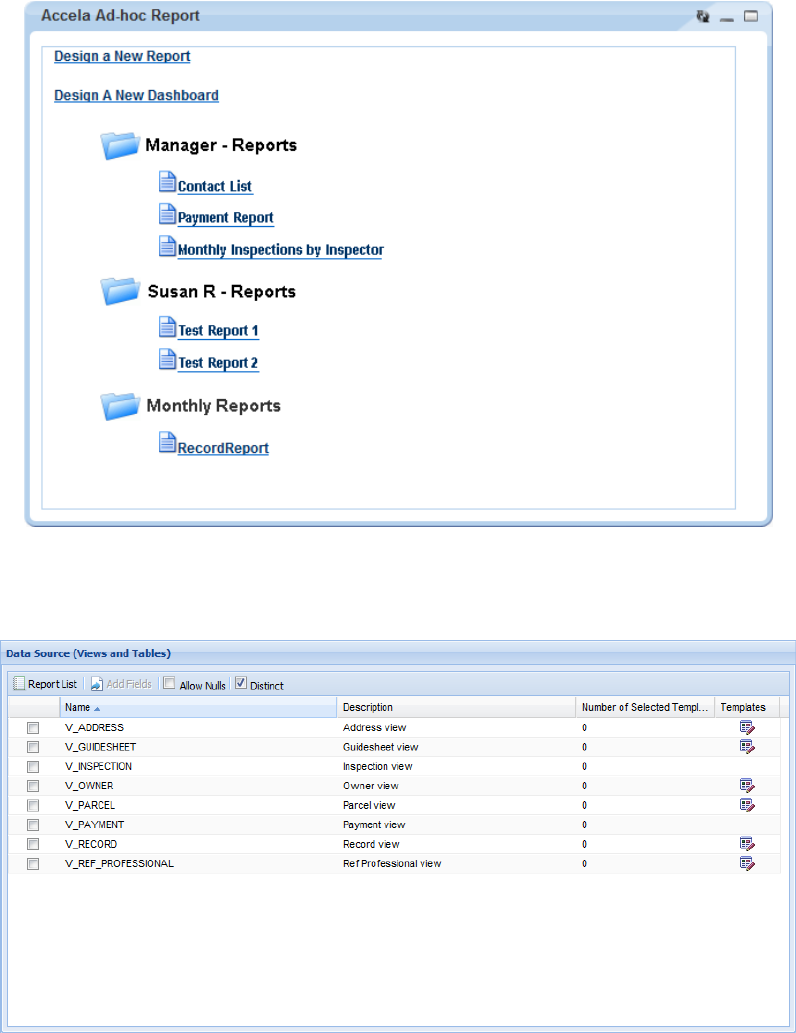Open templates editor for V_REF_PROFESSIONAL
Viewport: 796px width, 1033px height.
coord(747,863)
